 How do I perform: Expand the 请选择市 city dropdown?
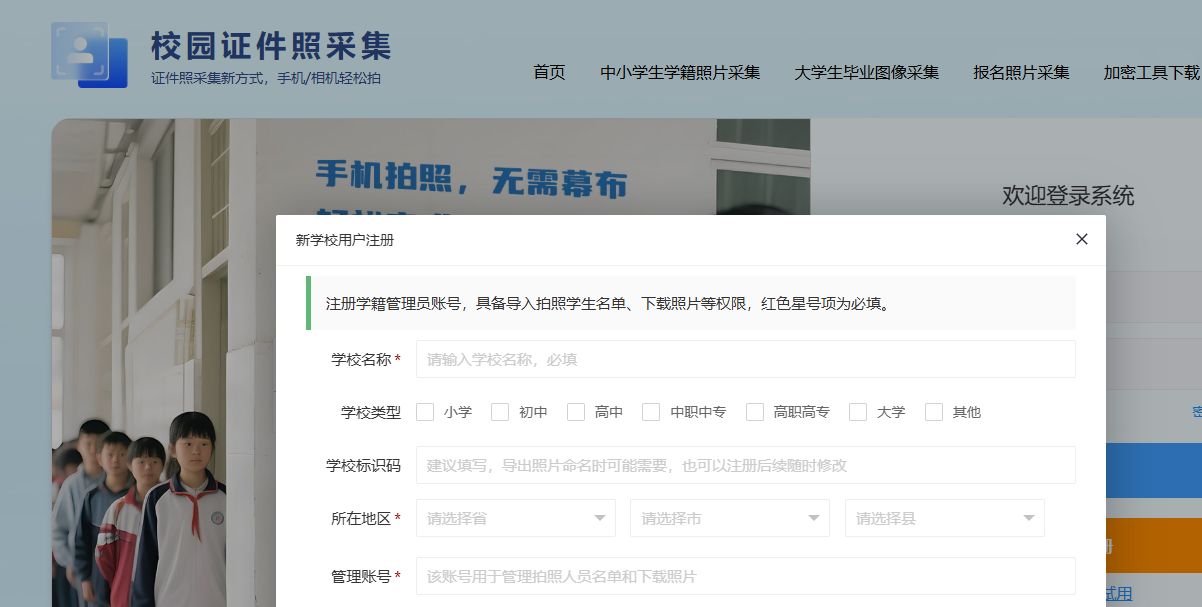coord(729,518)
